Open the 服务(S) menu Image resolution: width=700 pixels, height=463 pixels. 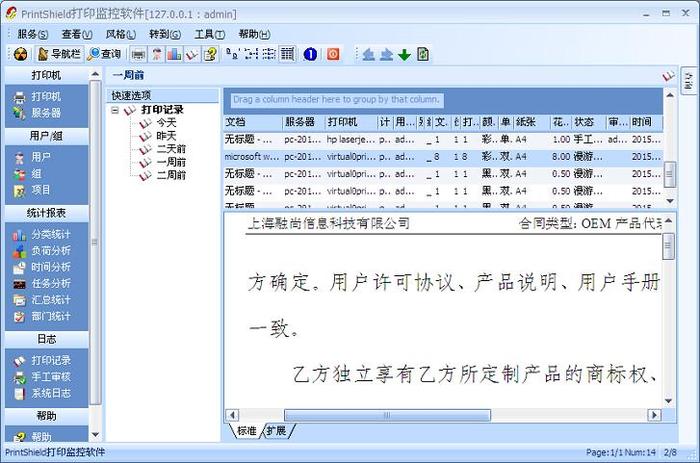click(33, 34)
